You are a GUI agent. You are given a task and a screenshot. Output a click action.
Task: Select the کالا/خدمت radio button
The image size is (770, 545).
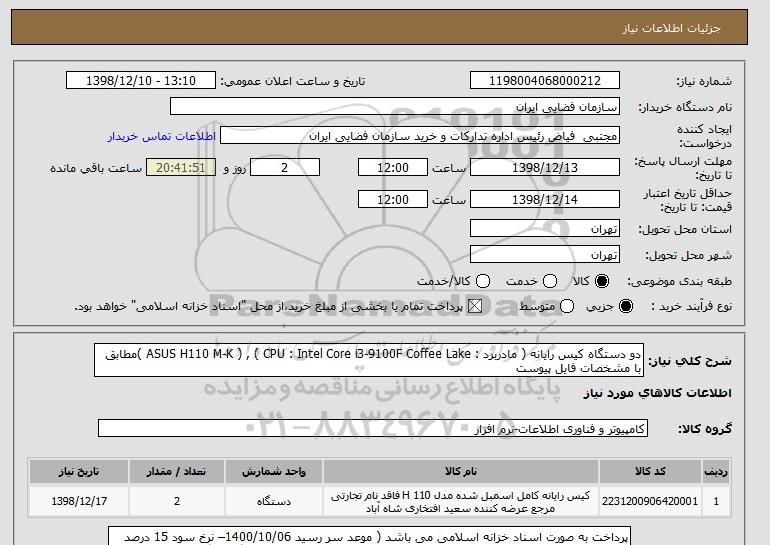(483, 281)
